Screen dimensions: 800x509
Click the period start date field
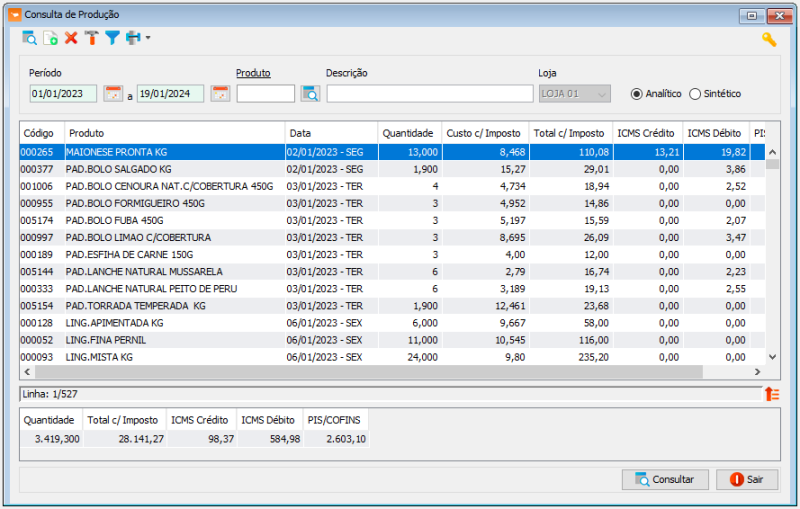click(x=63, y=94)
